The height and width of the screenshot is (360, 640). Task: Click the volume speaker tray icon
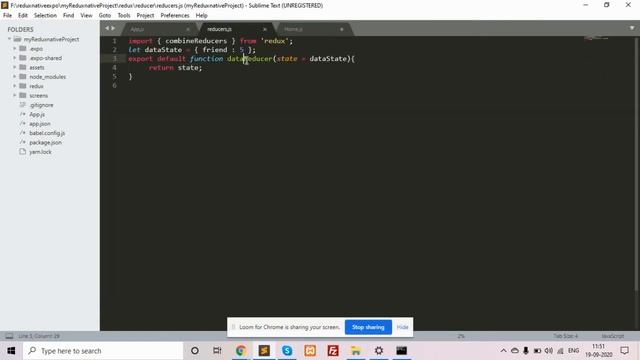(x=549, y=351)
